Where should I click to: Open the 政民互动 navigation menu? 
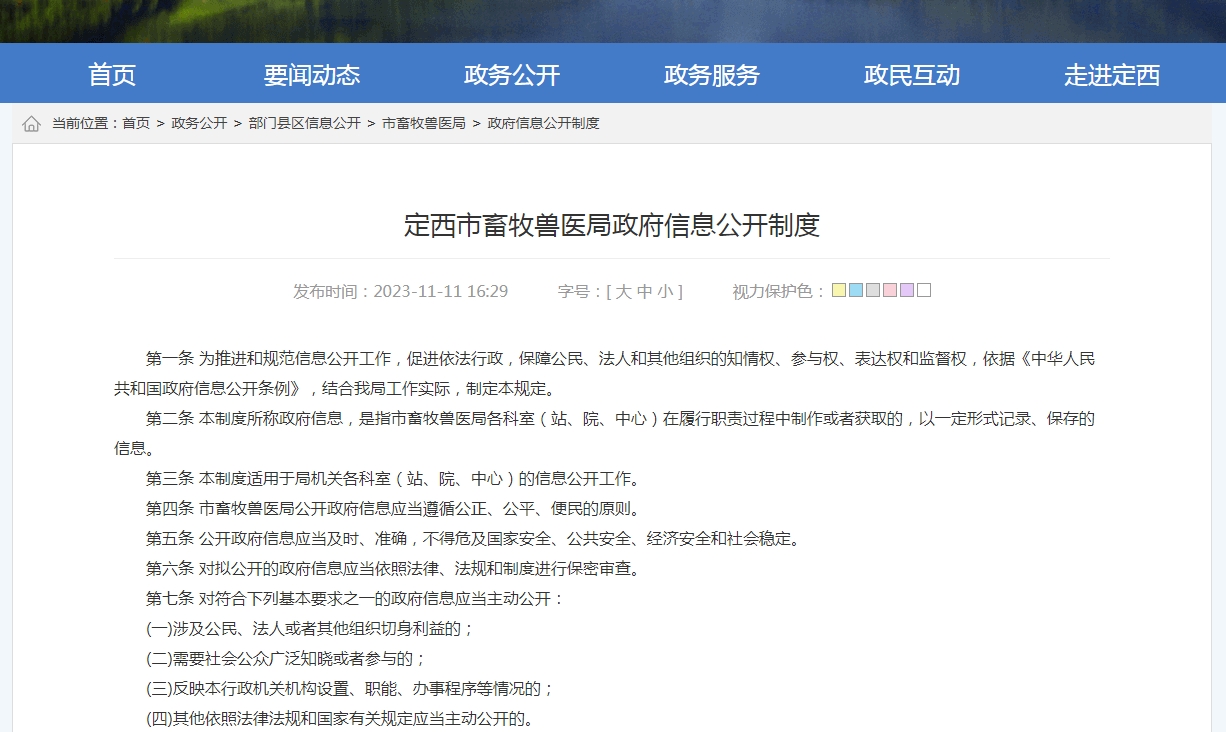tap(911, 74)
